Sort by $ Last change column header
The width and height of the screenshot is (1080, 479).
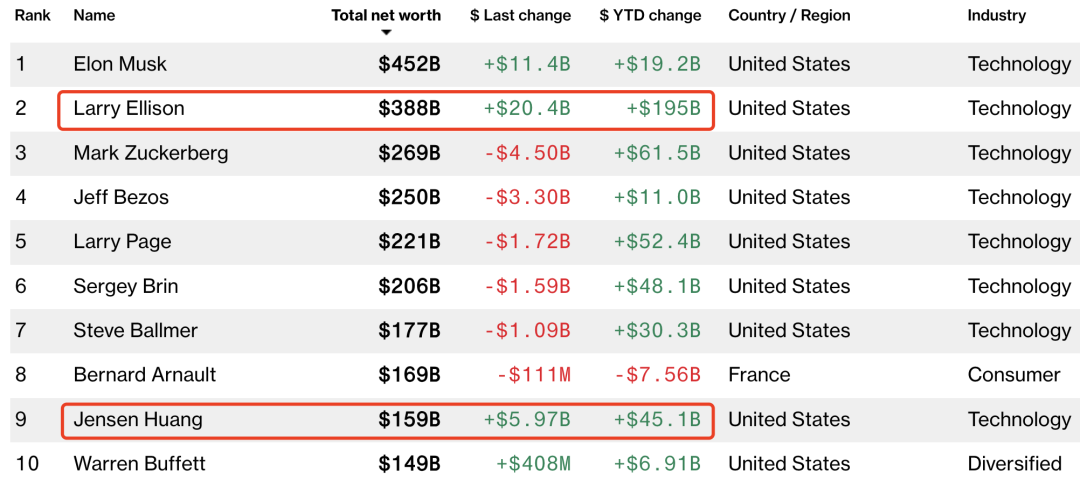(520, 15)
